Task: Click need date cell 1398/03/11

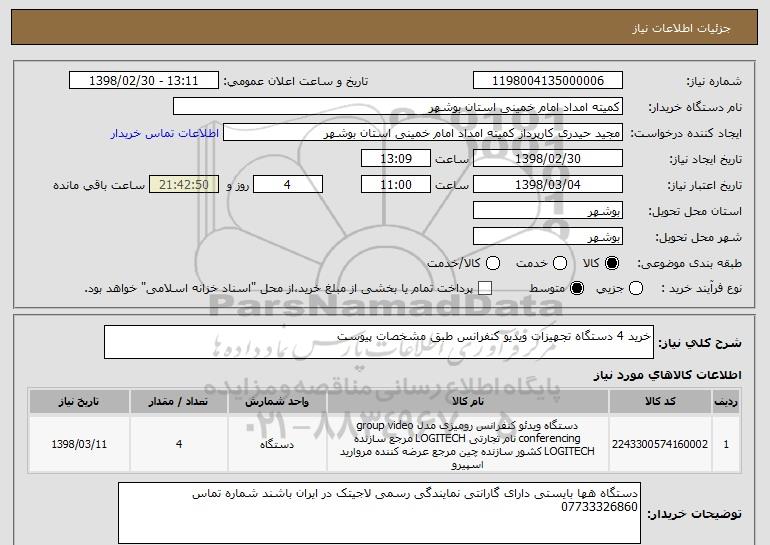Action: pos(79,444)
